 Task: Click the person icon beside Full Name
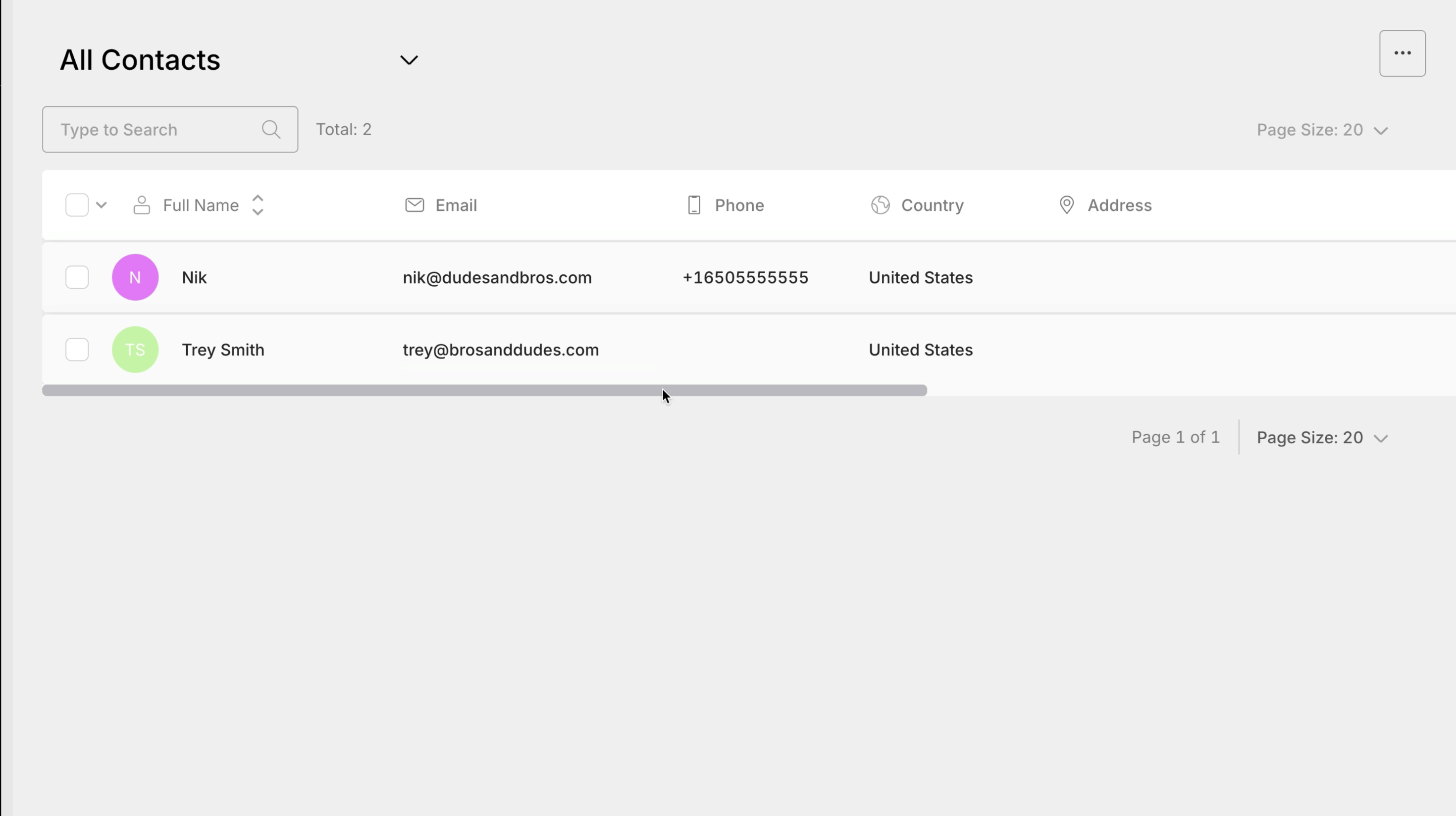point(141,205)
